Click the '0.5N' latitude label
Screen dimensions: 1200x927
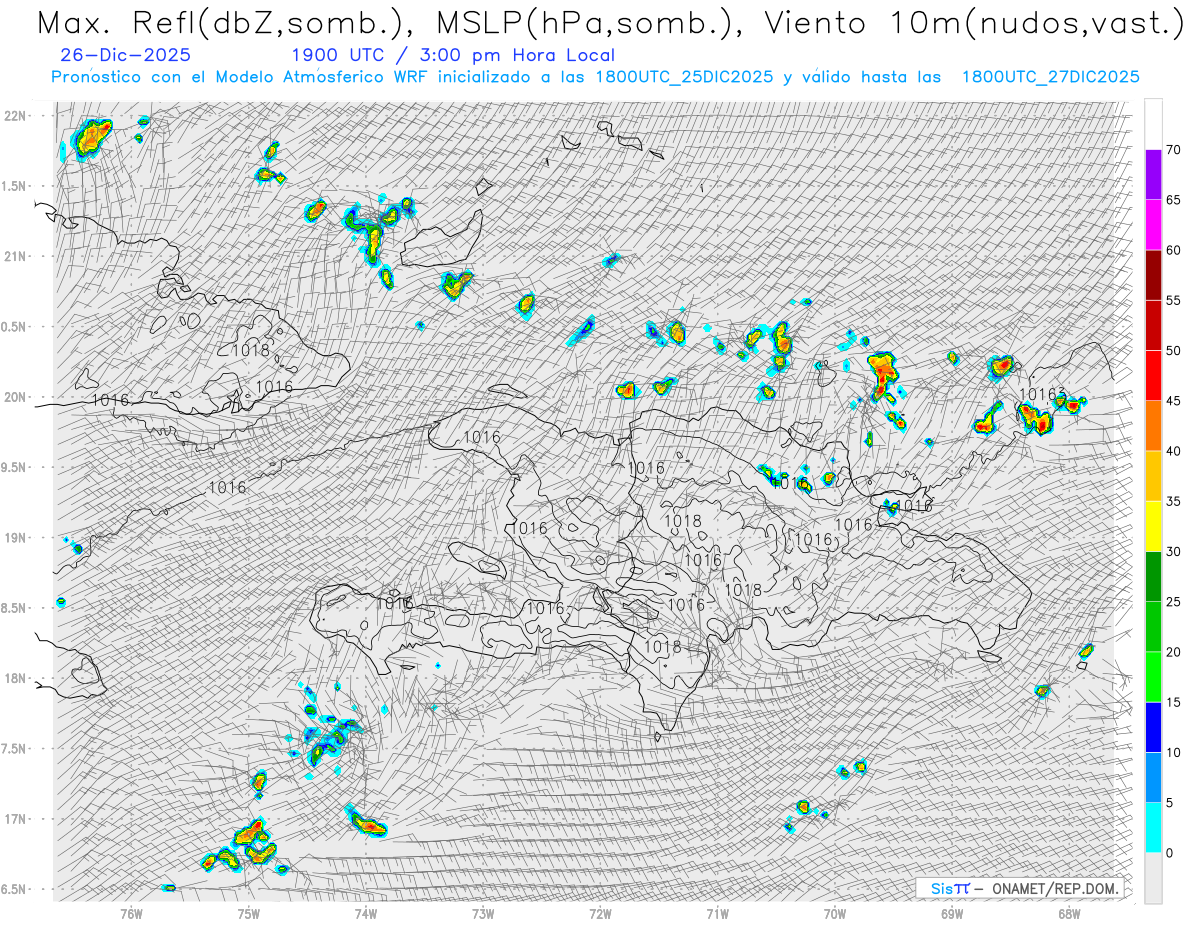15,327
